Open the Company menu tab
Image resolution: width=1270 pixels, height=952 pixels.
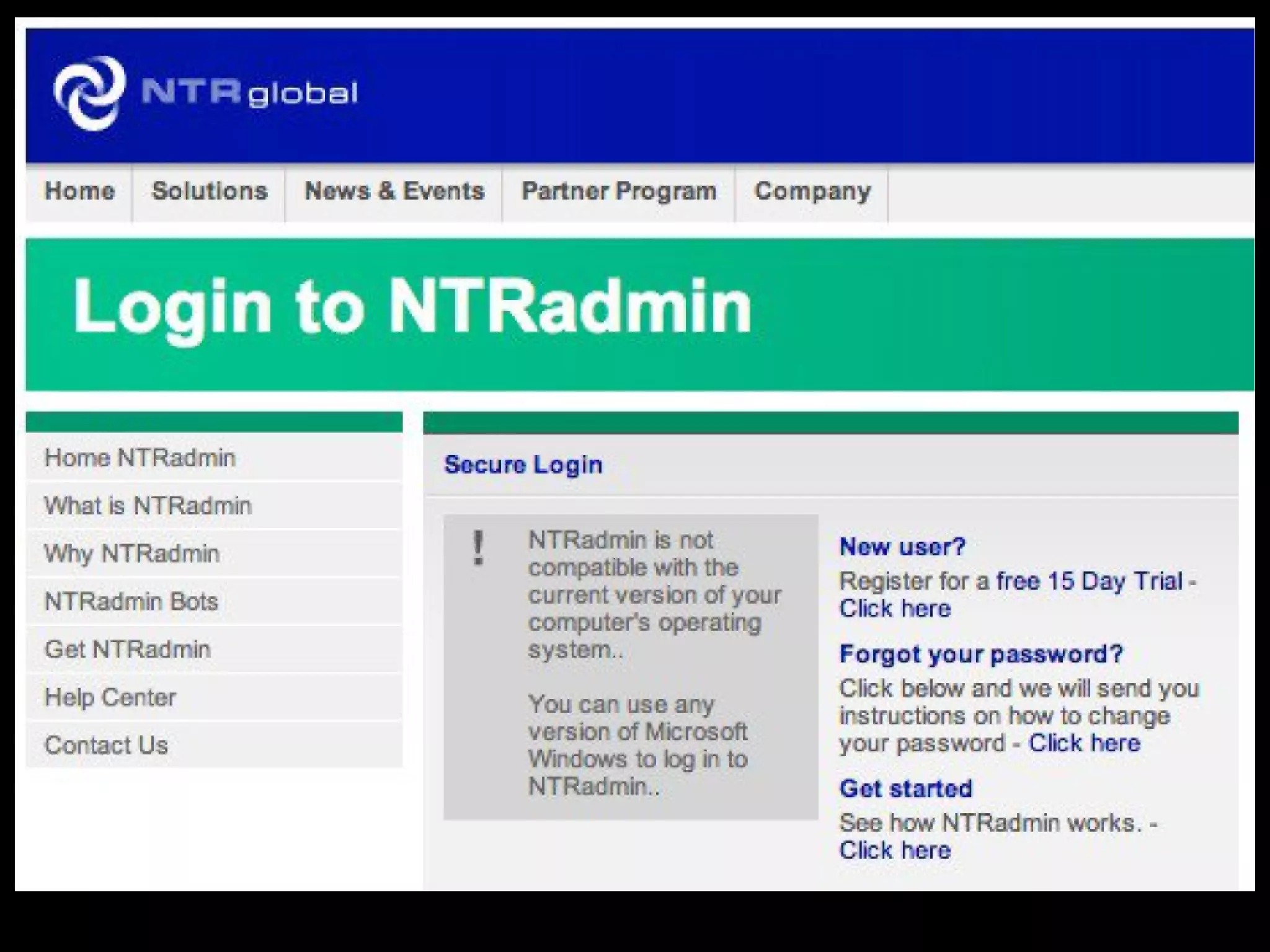click(x=812, y=192)
